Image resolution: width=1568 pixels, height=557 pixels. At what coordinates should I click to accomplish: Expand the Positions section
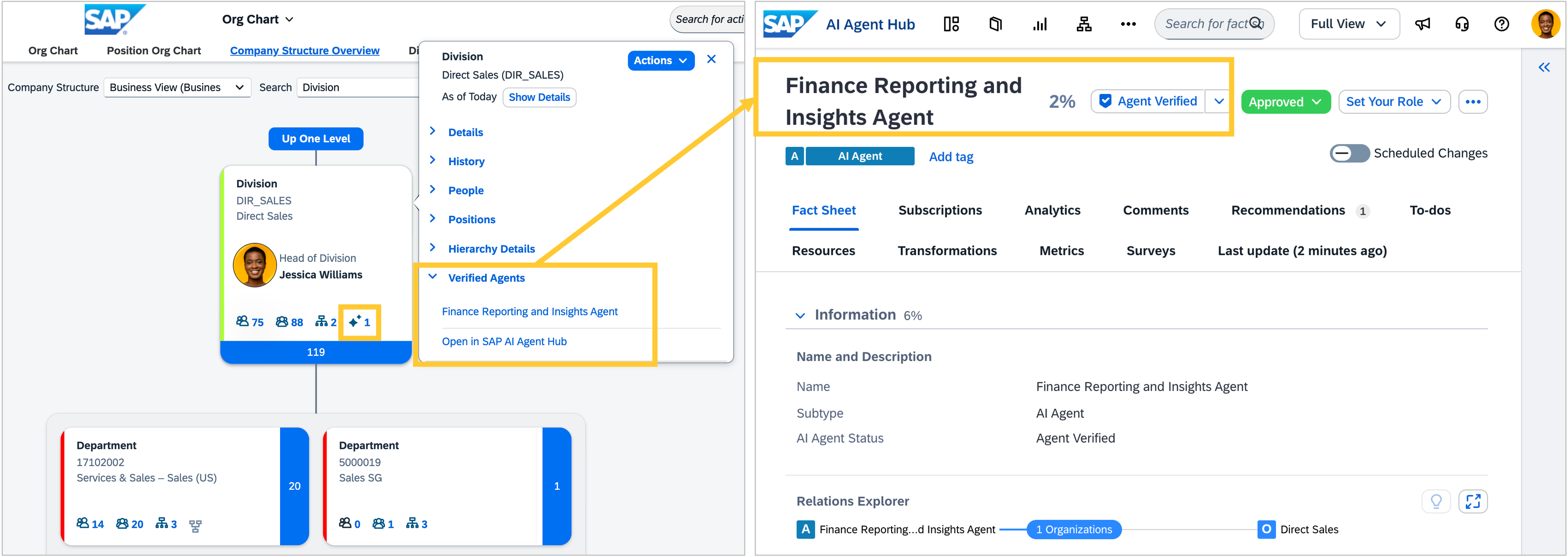tap(432, 219)
